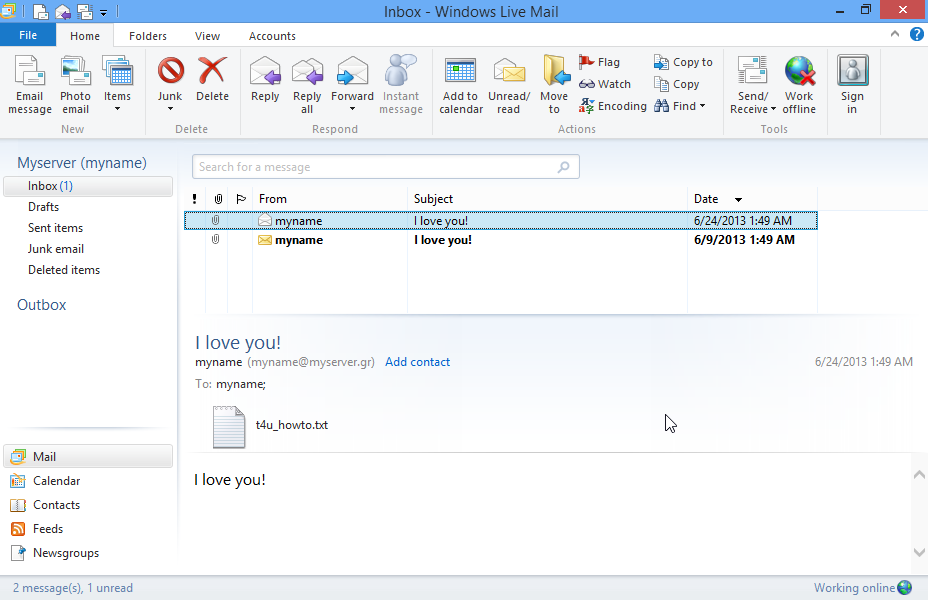Watch the selected conversation

coord(605,84)
